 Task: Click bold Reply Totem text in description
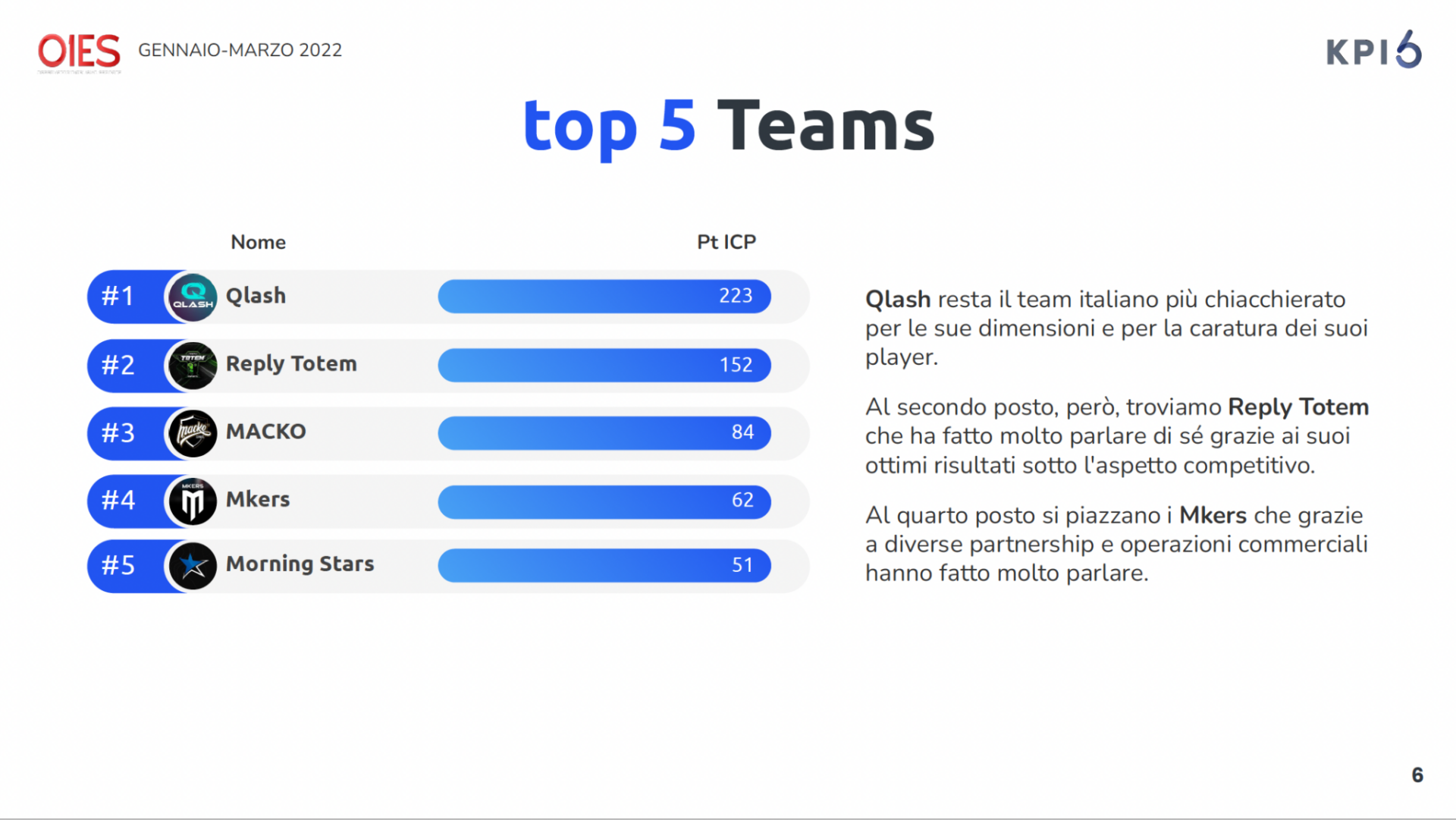click(x=1298, y=407)
